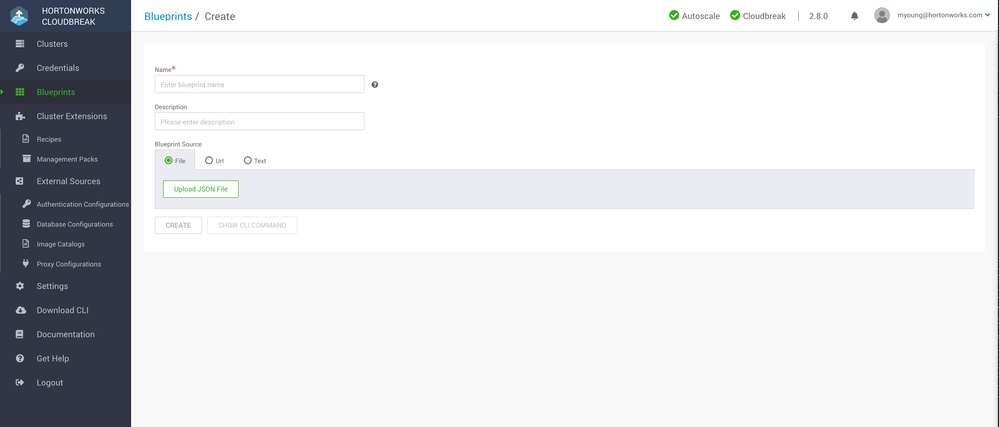This screenshot has width=999, height=427.
Task: Select the File blueprint source radio
Action: [x=169, y=160]
